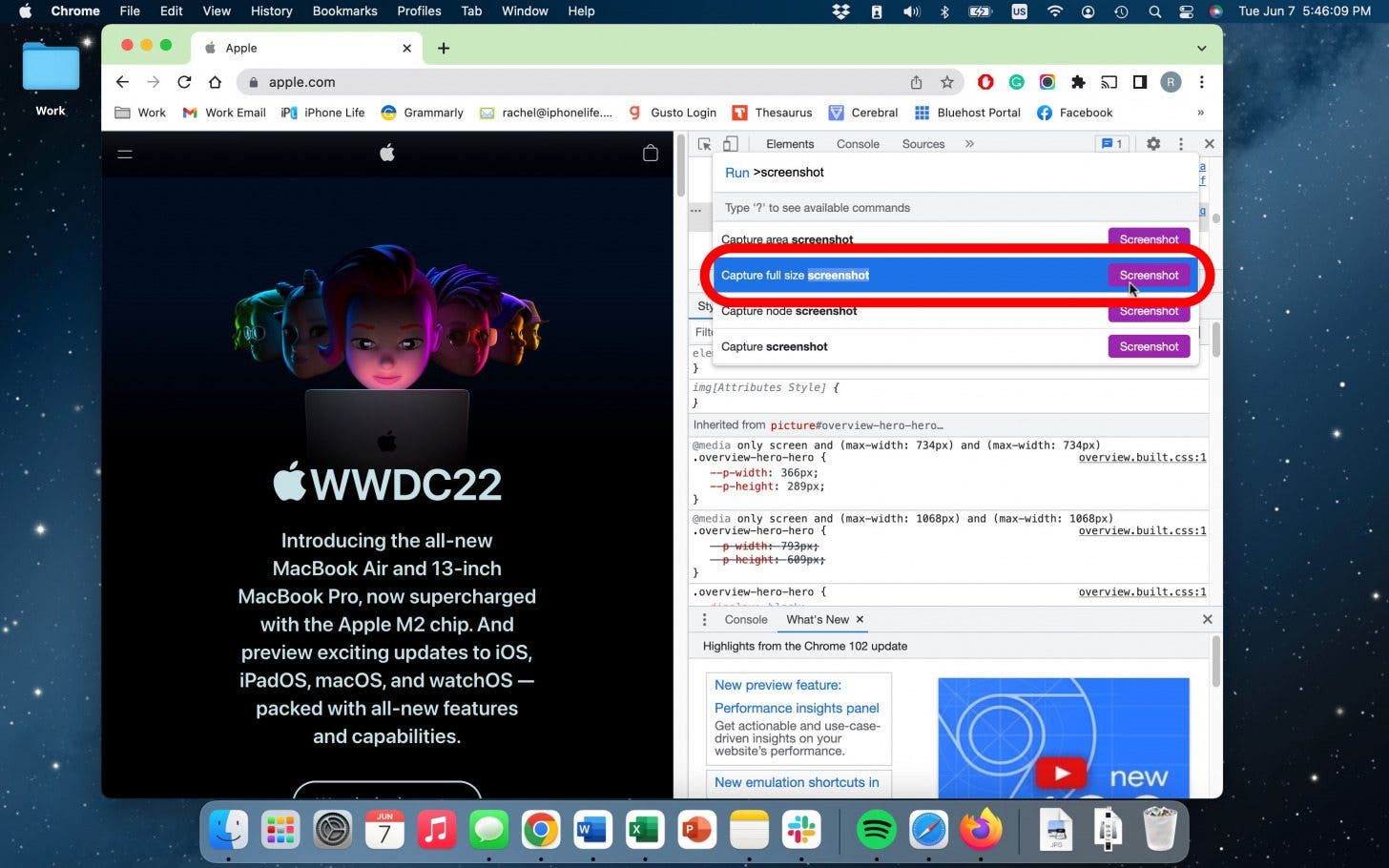The height and width of the screenshot is (868, 1389).
Task: Click the picture#overview-hero-hero inherited link
Action: [x=857, y=425]
